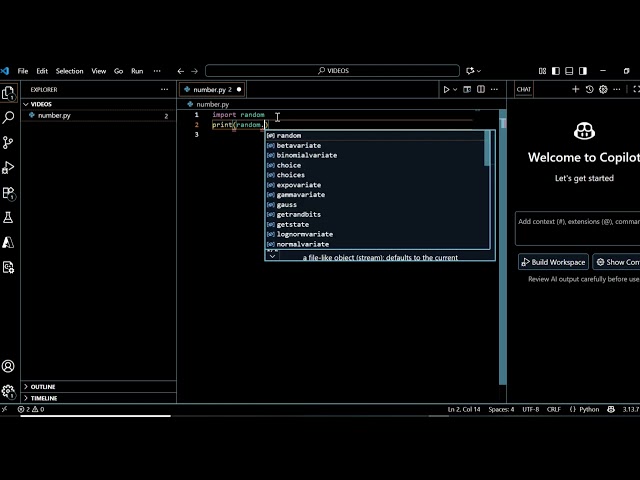Click the Customize Layout icon
640x480 pixels.
tap(542, 71)
